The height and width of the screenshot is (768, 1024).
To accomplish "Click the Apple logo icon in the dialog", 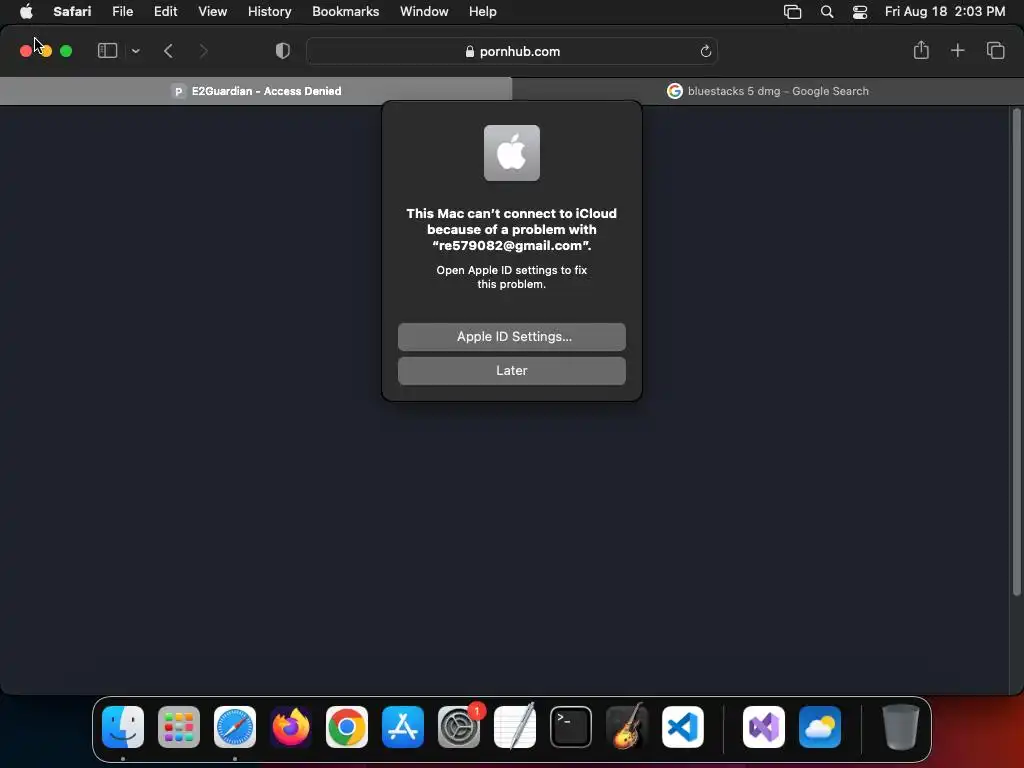I will (x=511, y=153).
